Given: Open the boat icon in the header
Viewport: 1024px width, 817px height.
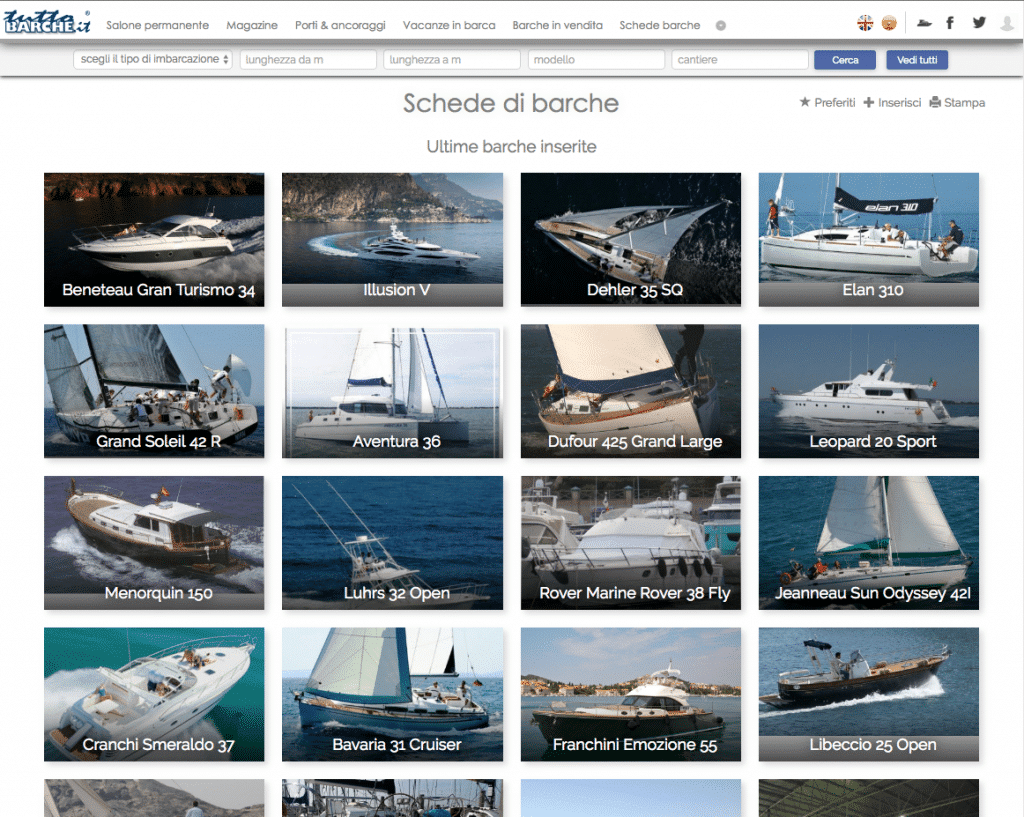Looking at the screenshot, I should point(924,24).
